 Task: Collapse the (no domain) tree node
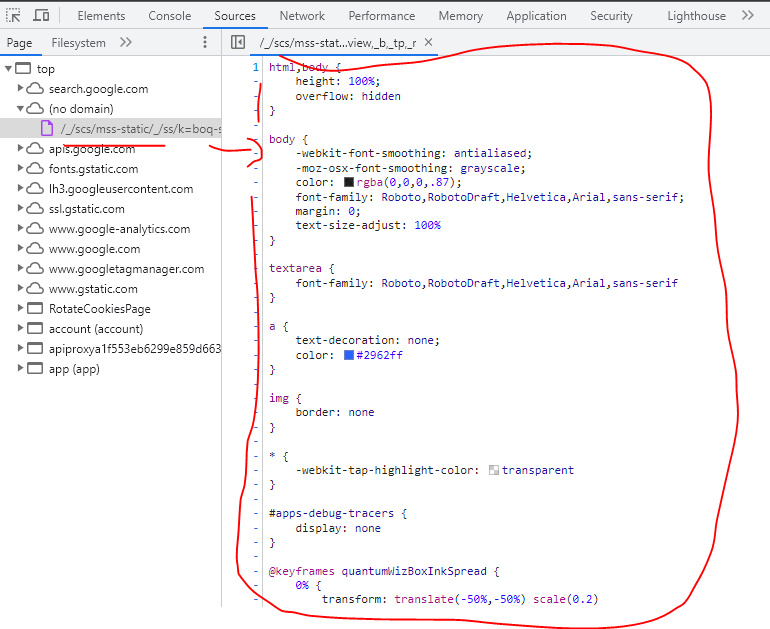coord(21,109)
